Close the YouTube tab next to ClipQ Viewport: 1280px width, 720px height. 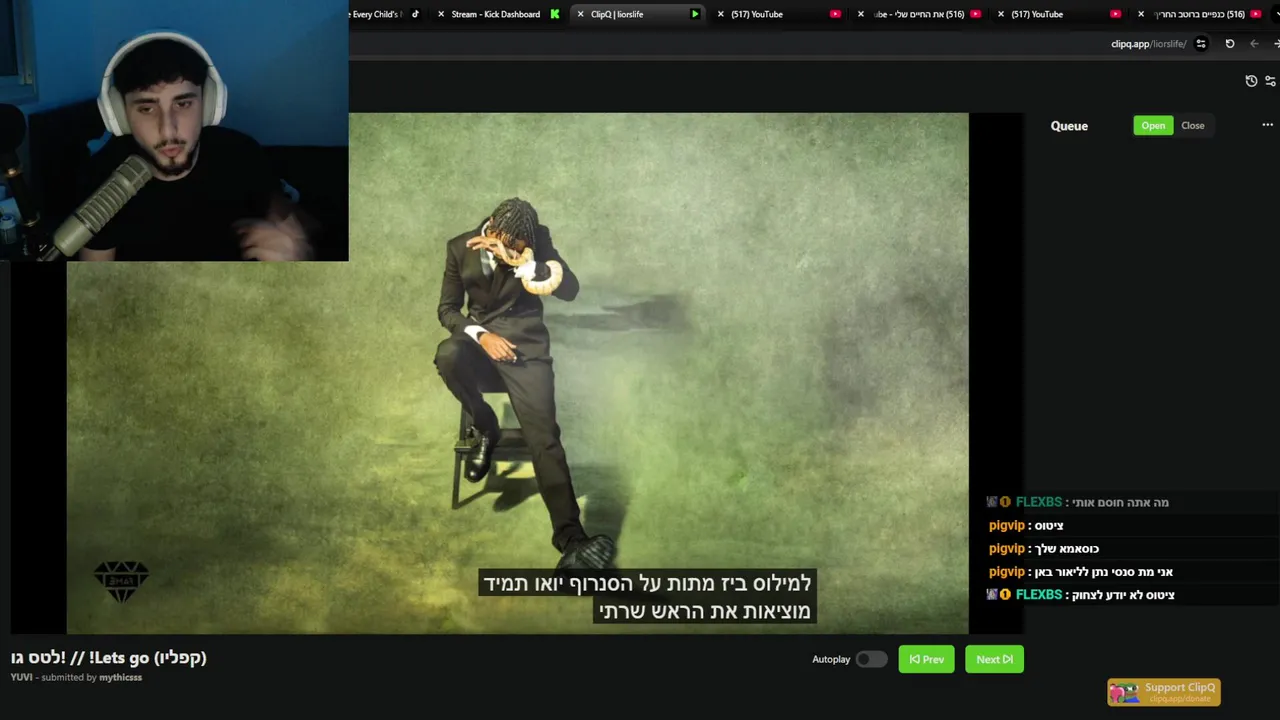coord(720,14)
